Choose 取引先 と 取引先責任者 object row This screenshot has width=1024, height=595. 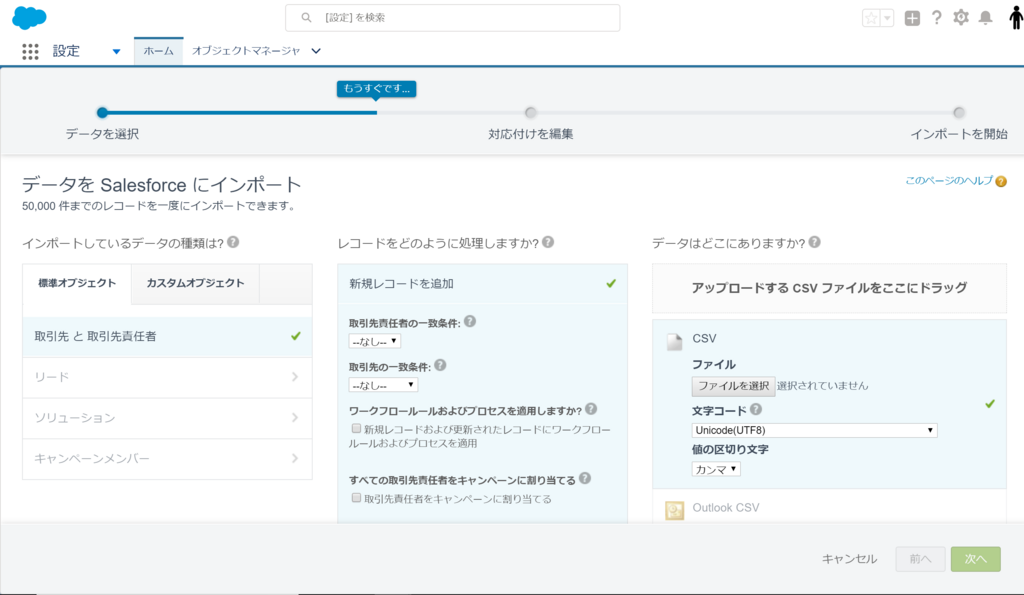(167, 336)
